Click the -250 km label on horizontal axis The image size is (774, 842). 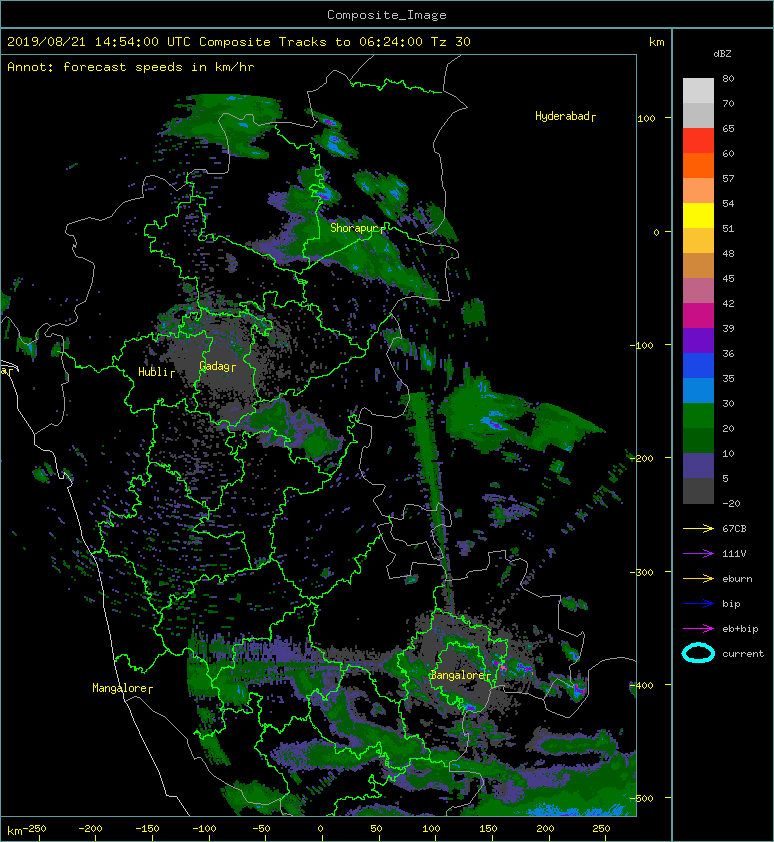(x=36, y=829)
